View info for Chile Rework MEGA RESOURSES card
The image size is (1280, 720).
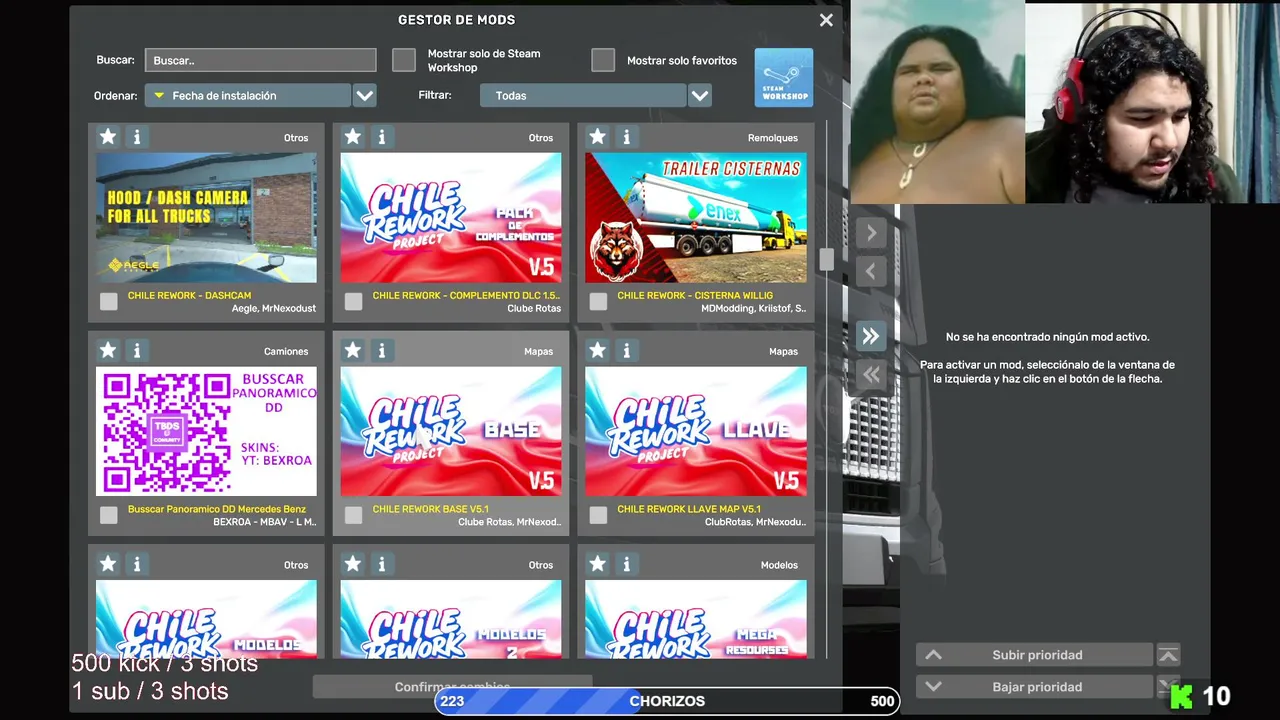pyautogui.click(x=626, y=564)
